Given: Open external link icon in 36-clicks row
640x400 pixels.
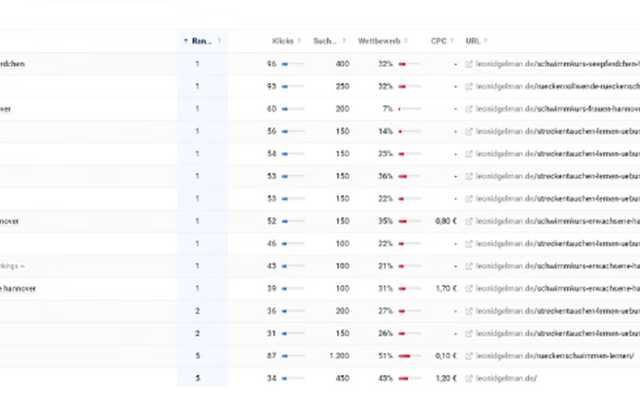Looking at the screenshot, I should (469, 311).
